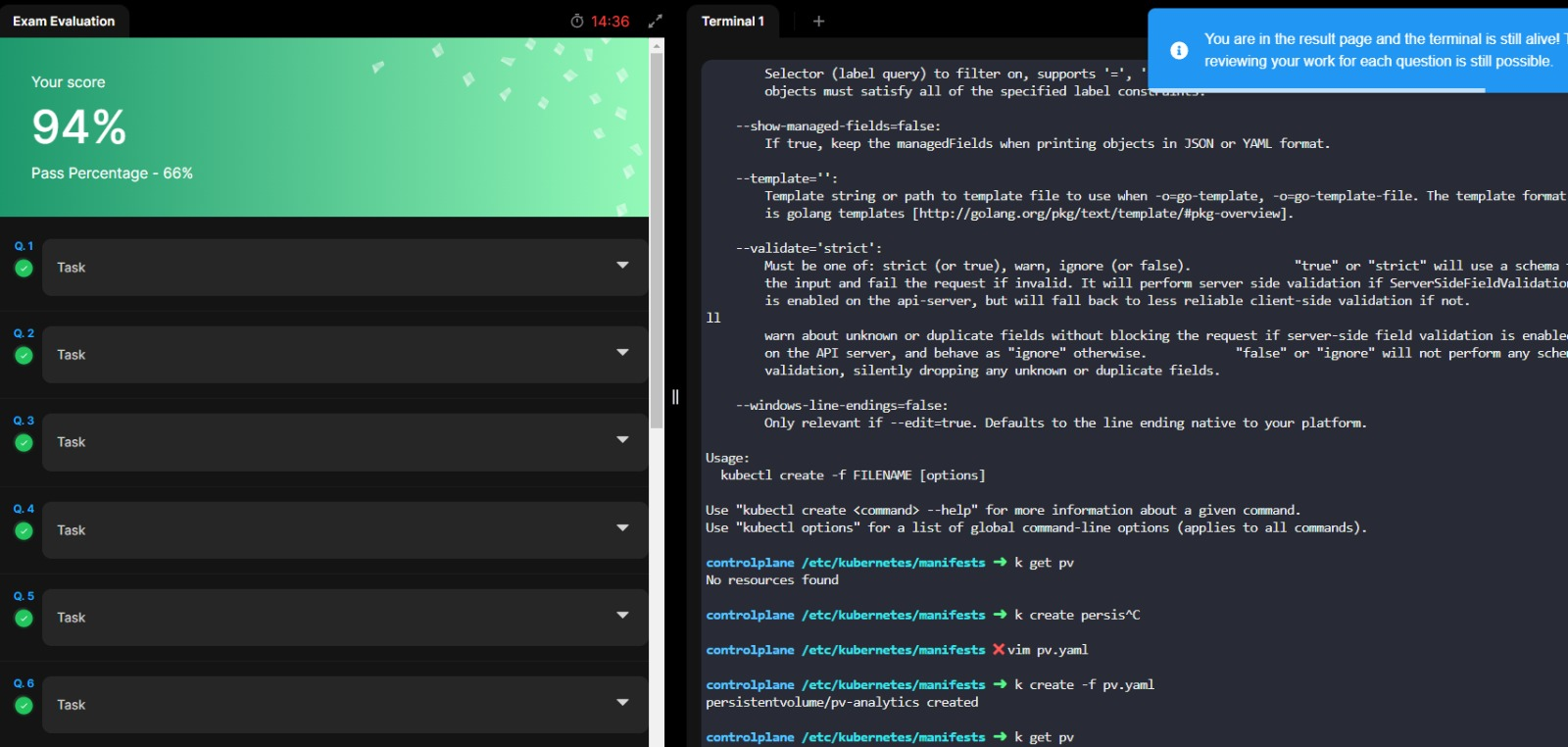Open the Q.5 Task row
Image resolution: width=1568 pixels, height=747 pixels.
point(343,618)
